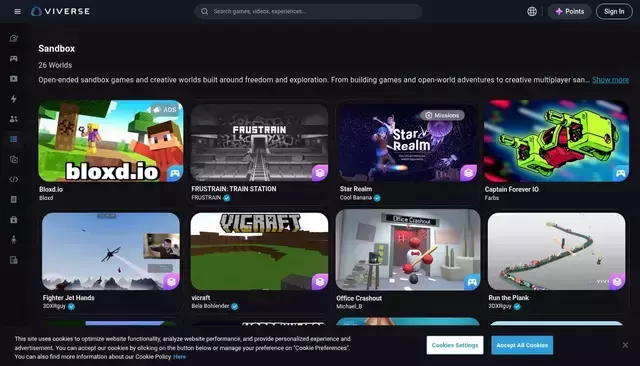Click the 'Star Realm' title text
This screenshot has width=640, height=366.
(x=356, y=189)
